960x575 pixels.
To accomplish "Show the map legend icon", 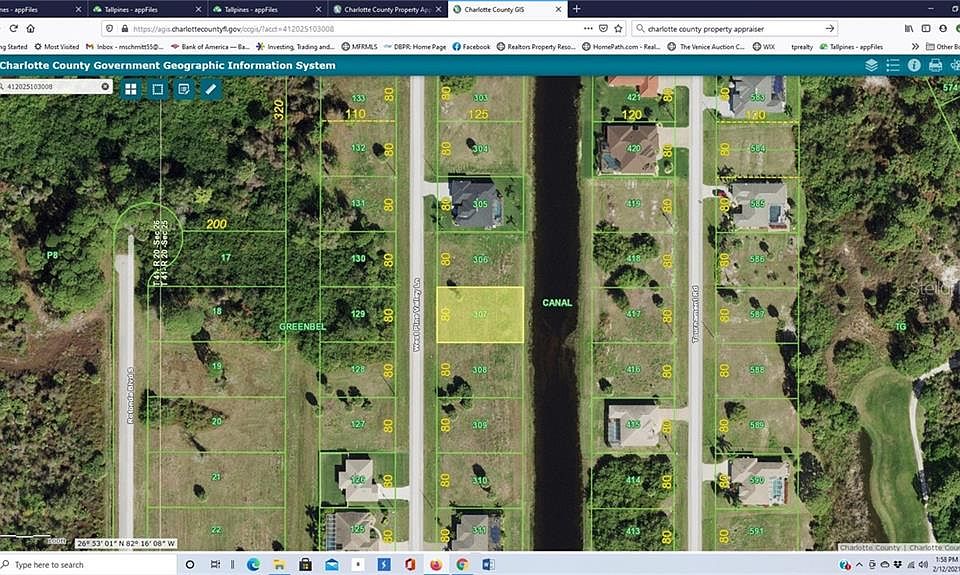I will pyautogui.click(x=893, y=65).
